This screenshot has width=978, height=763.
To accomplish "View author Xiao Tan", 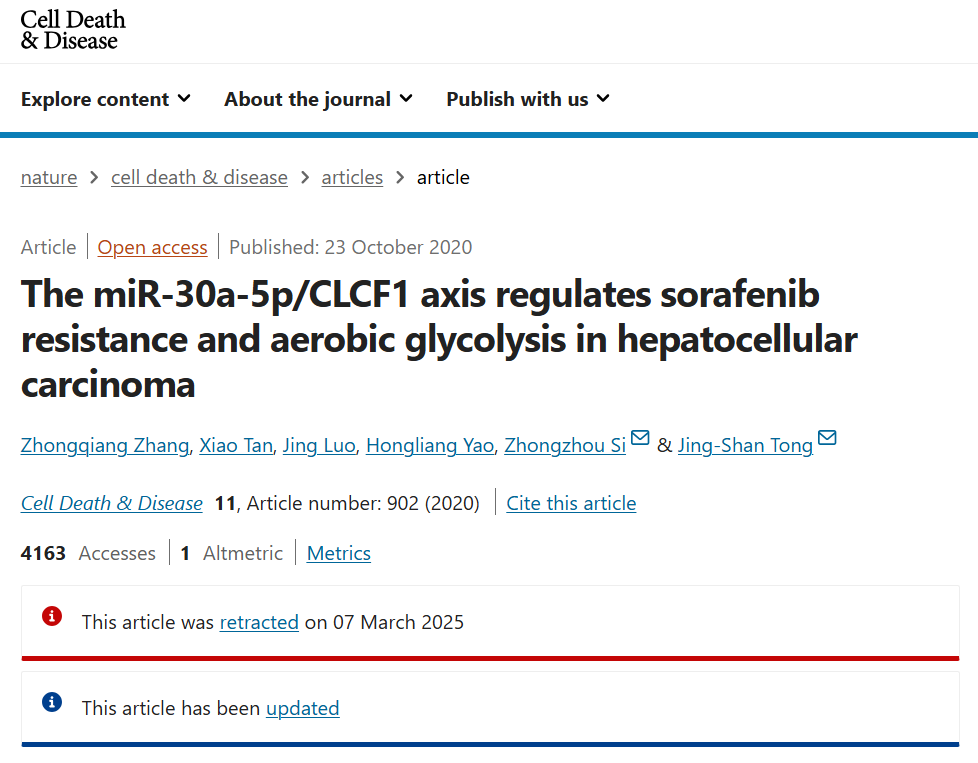I will (x=236, y=445).
